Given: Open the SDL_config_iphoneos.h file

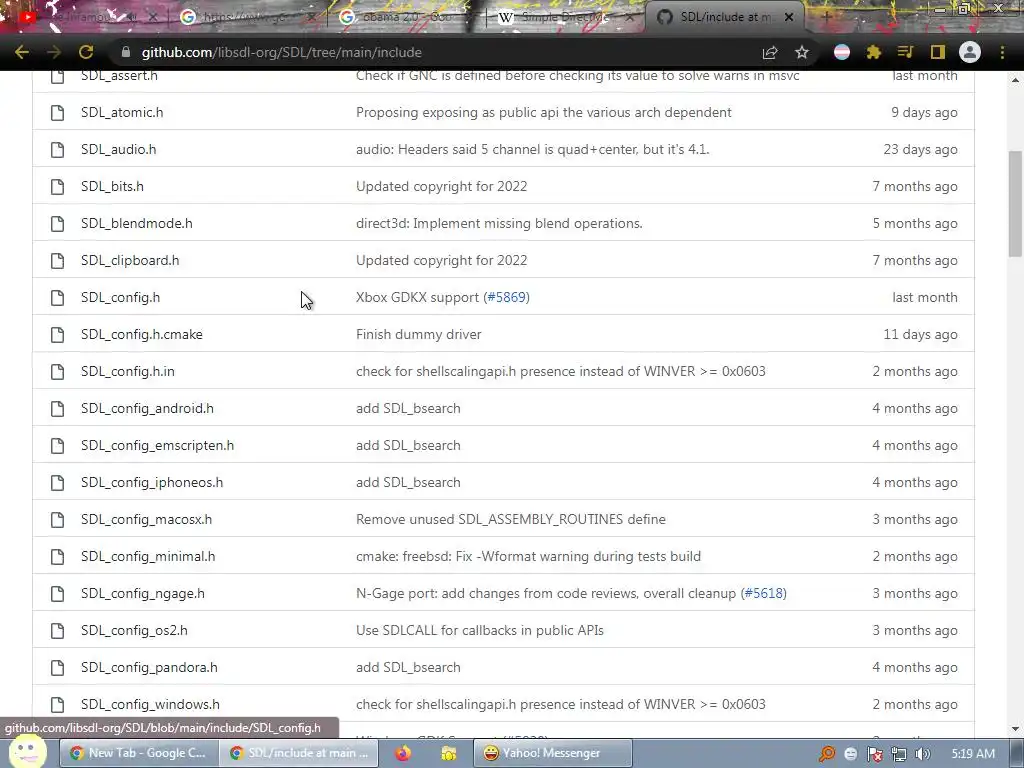Looking at the screenshot, I should (x=152, y=483).
